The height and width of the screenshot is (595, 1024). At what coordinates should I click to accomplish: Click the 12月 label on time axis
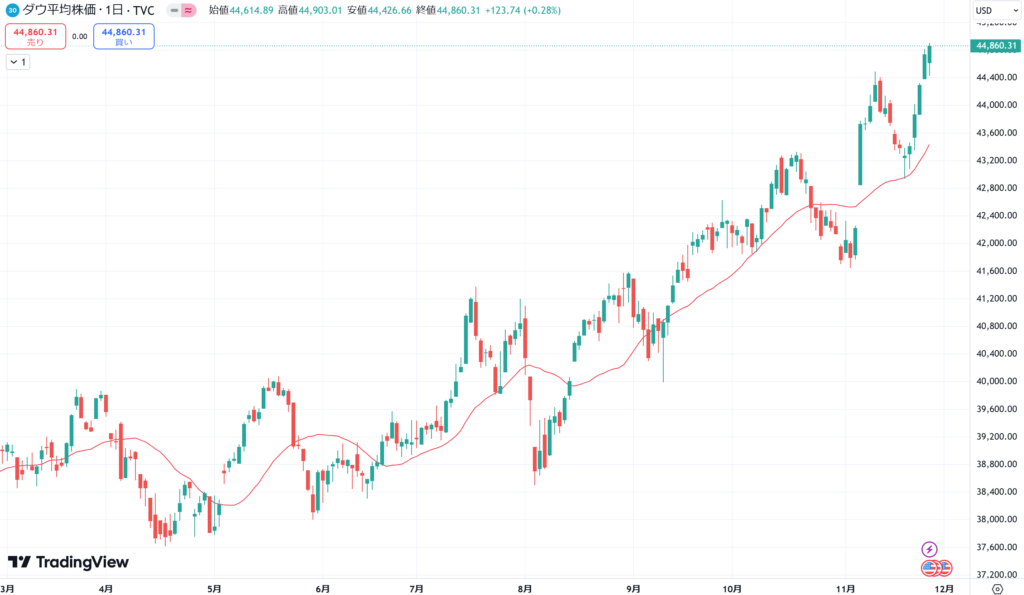(943, 589)
